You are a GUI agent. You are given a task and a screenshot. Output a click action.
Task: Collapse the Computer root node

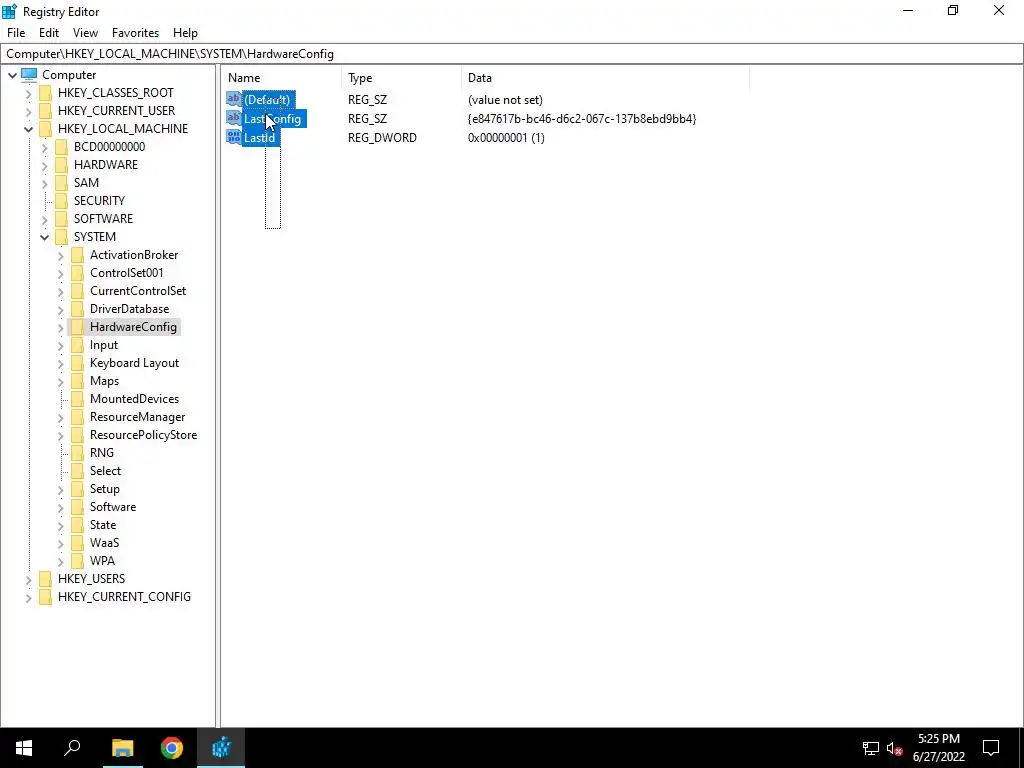tap(12, 75)
